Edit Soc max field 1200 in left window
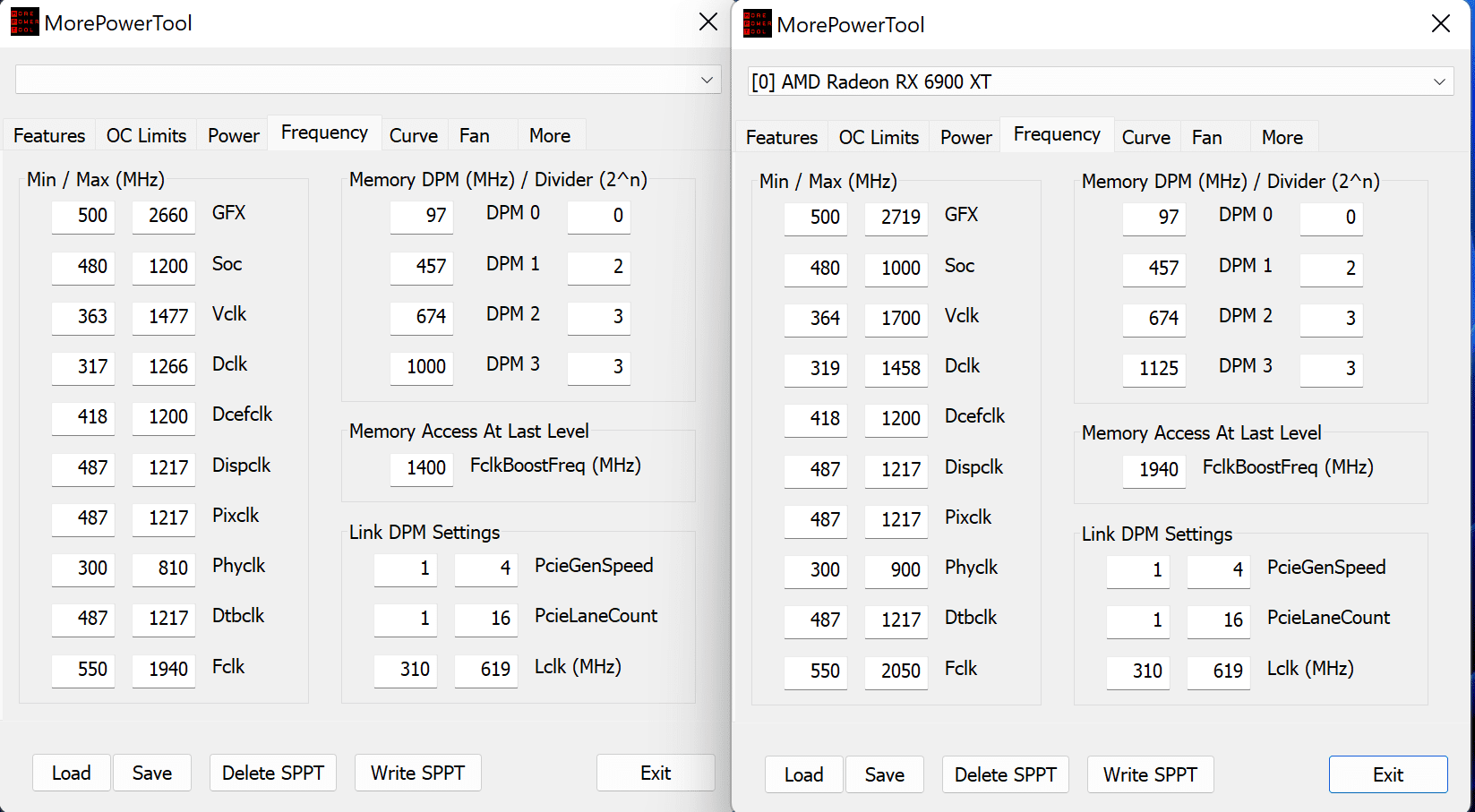Viewport: 1475px width, 812px height. pyautogui.click(x=164, y=267)
